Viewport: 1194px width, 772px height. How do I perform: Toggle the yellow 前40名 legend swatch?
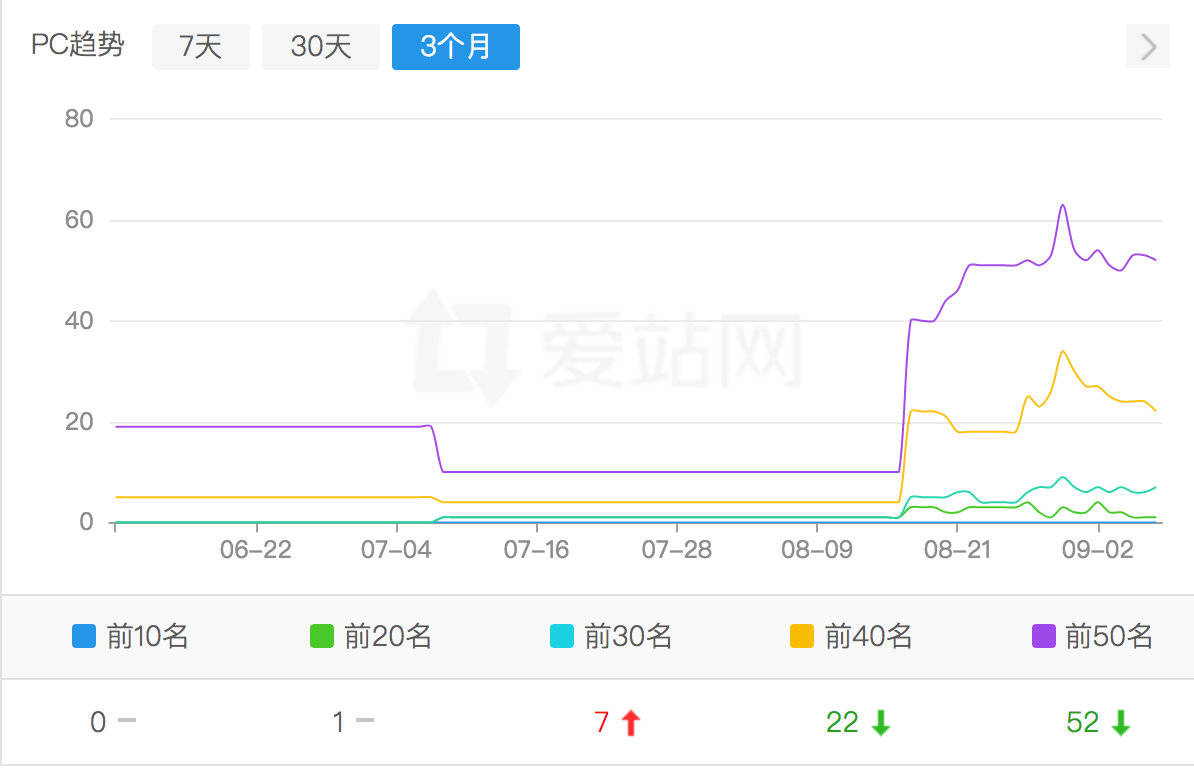point(802,636)
